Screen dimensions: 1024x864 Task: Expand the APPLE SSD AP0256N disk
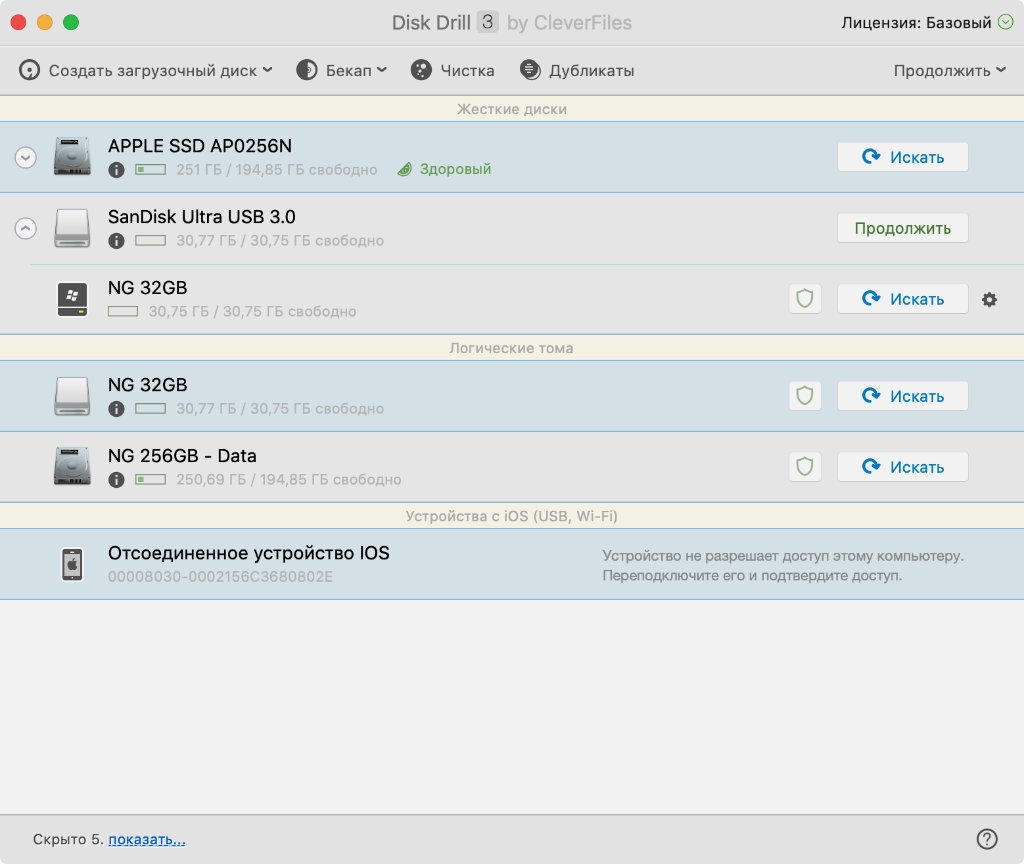click(x=25, y=157)
